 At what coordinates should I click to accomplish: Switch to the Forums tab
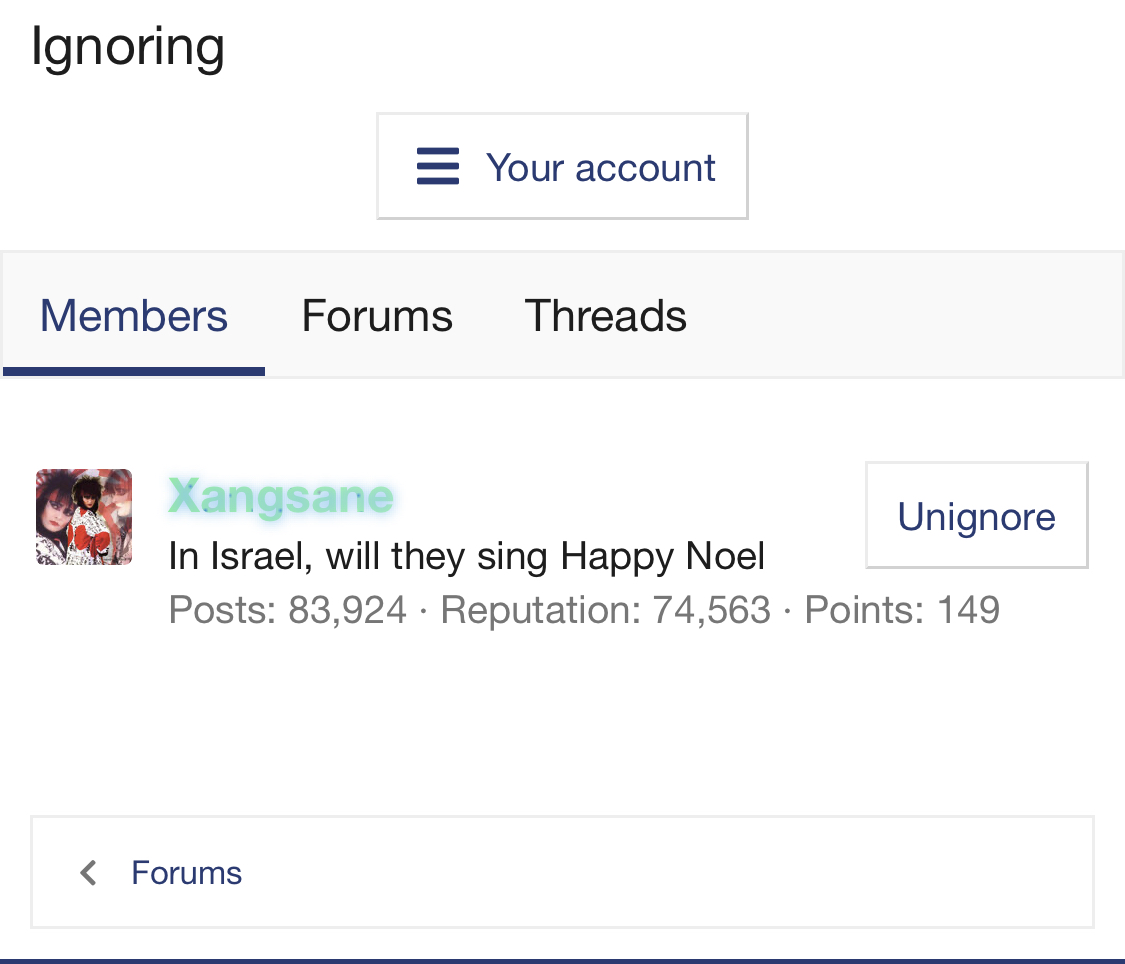(x=377, y=316)
